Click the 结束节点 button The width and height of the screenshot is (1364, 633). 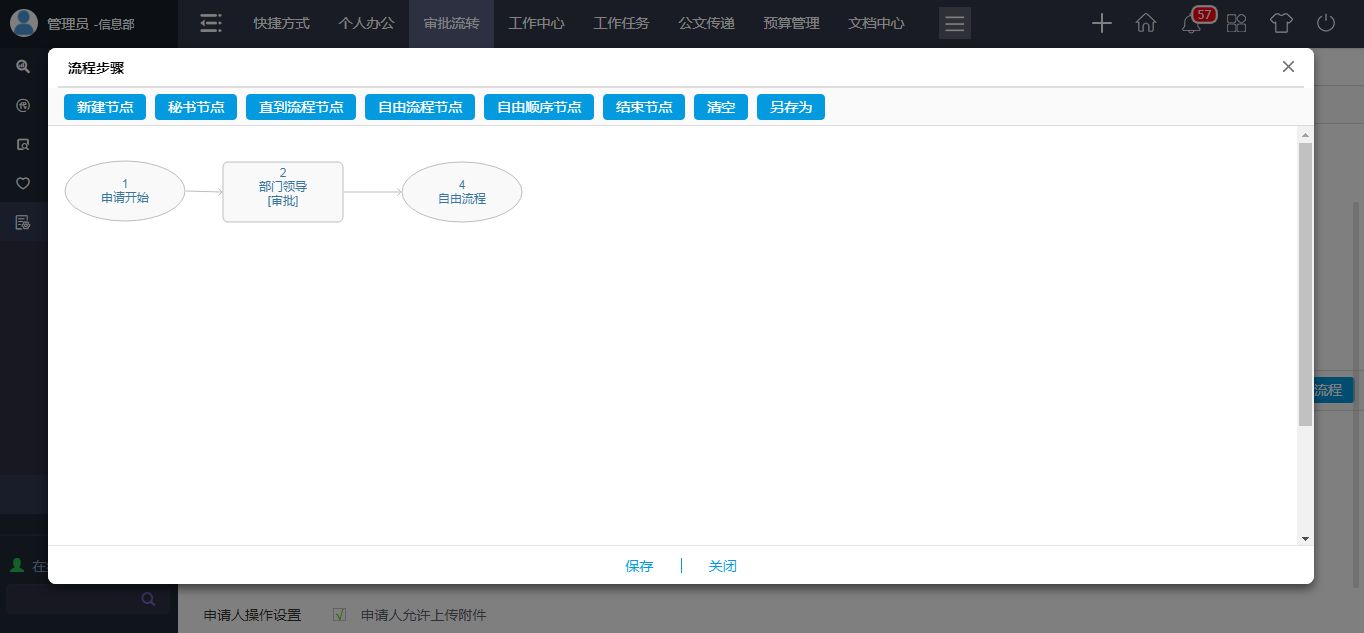[644, 107]
